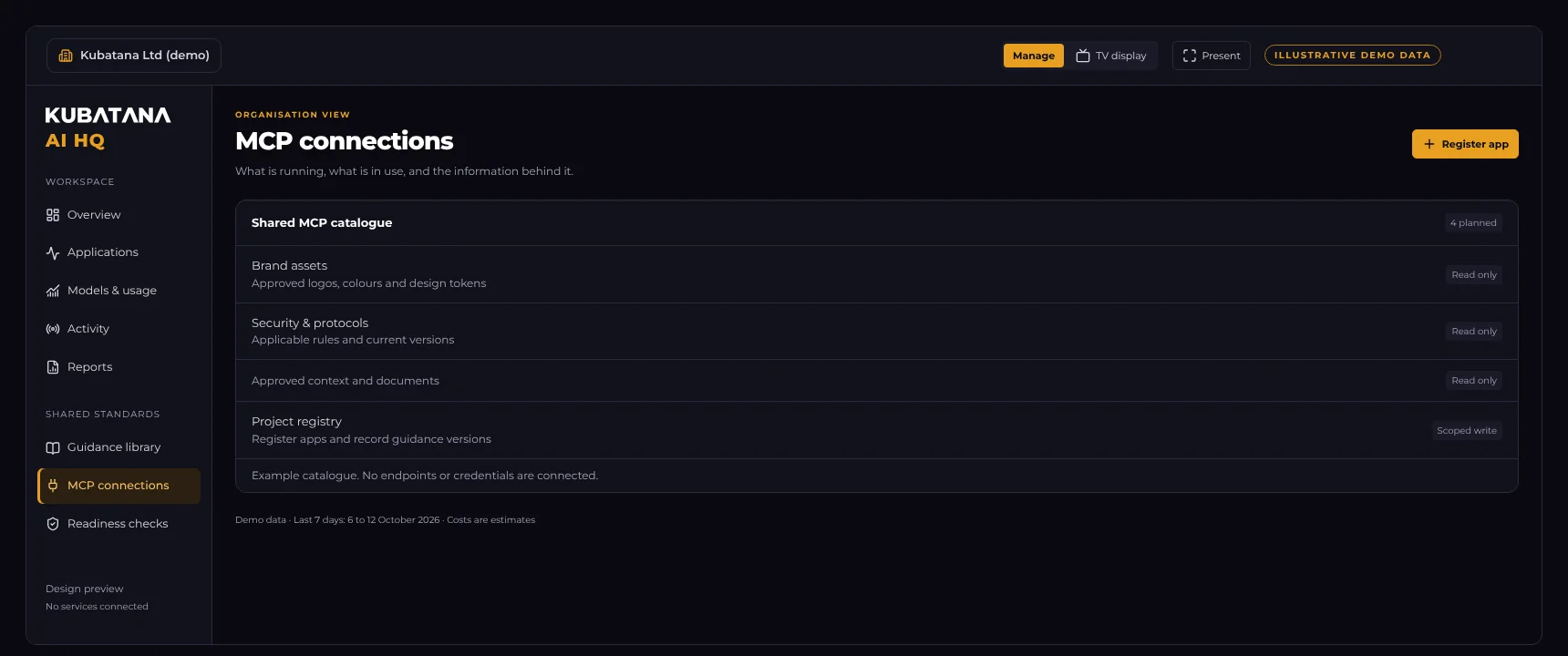Click the Demo data date range footer
Screen dimensions: 1568x656
(x=385, y=520)
